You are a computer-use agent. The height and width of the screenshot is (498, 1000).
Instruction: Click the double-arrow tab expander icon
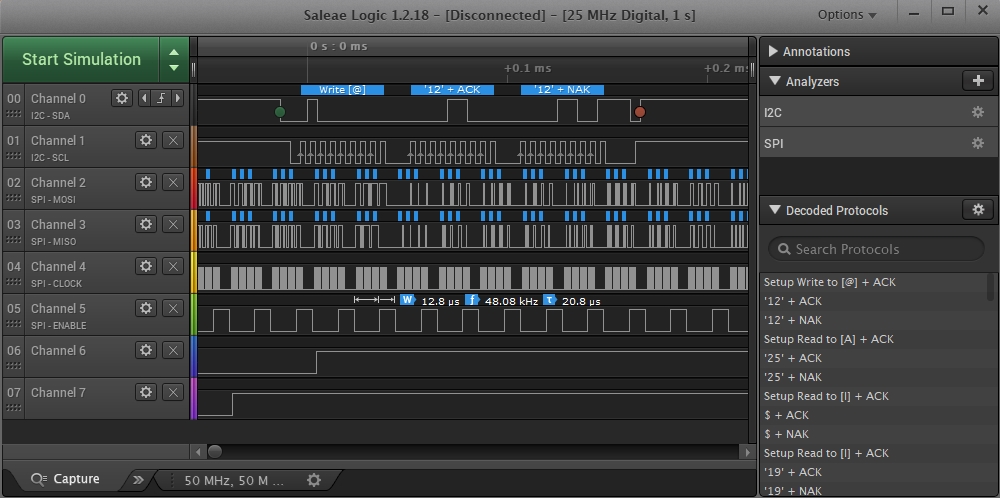(x=138, y=480)
